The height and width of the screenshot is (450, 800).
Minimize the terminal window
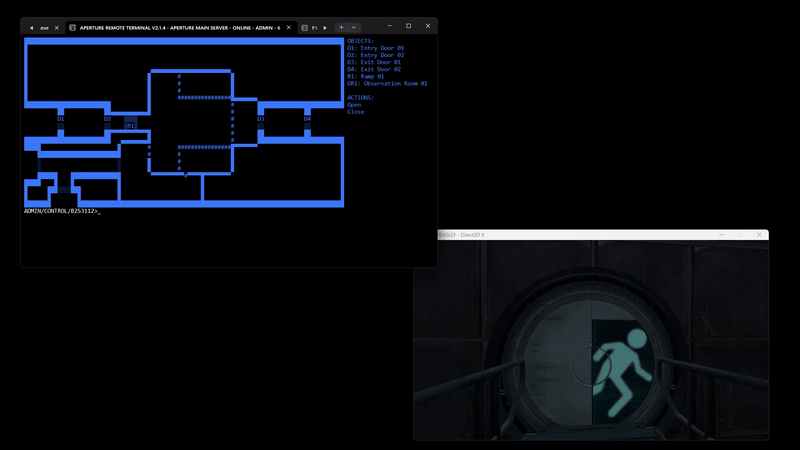[389, 26]
